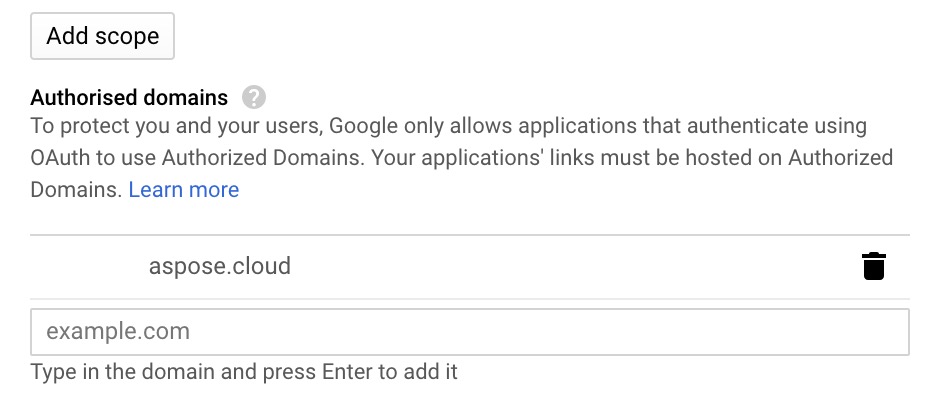Screen dimensions: 942x404
Task: Click the Type in the domain instruction
Action: pyautogui.click(x=244, y=372)
